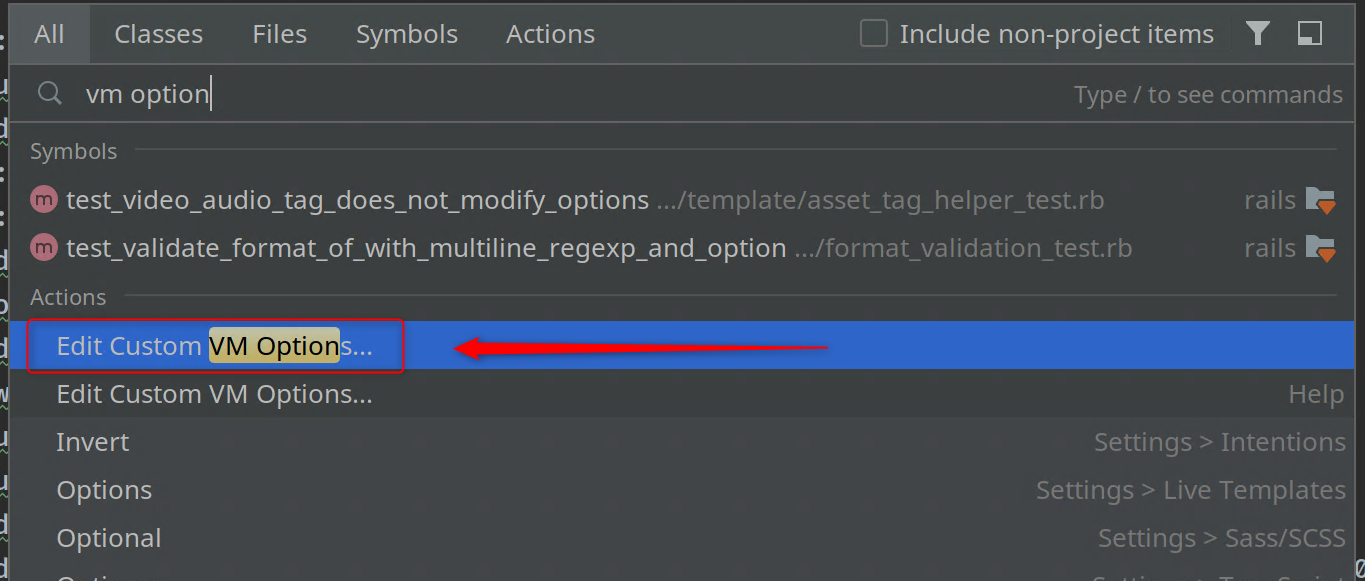
Task: Enable Include non-project items
Action: point(873,32)
